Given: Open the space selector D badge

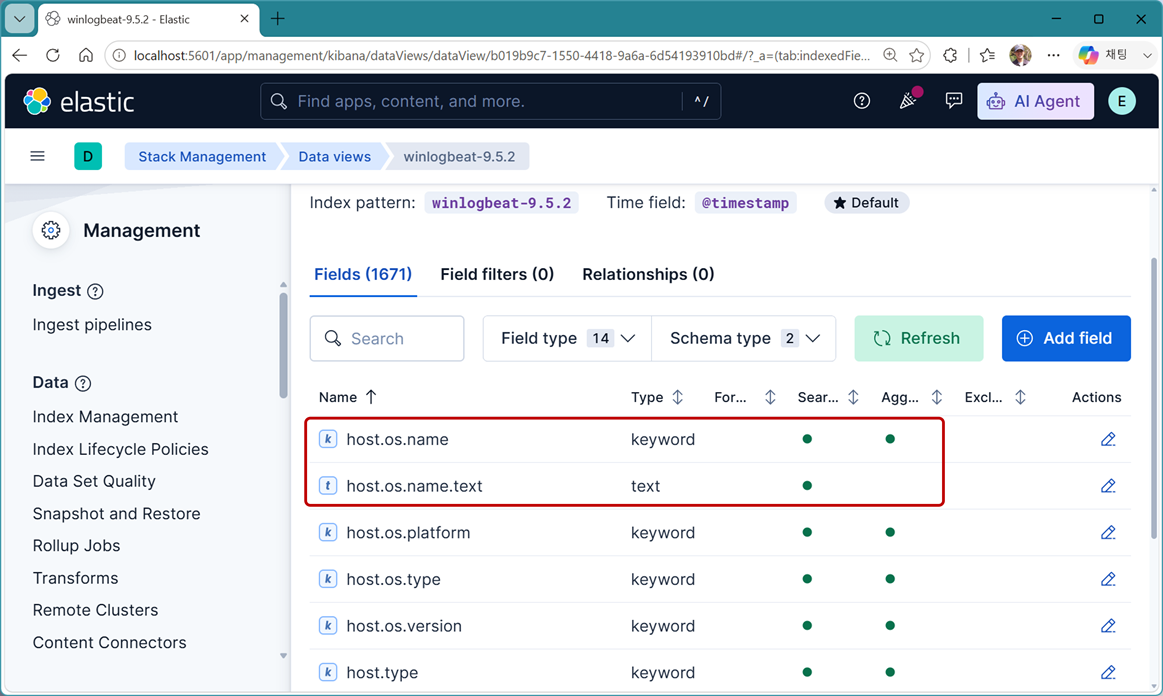Looking at the screenshot, I should coord(88,157).
